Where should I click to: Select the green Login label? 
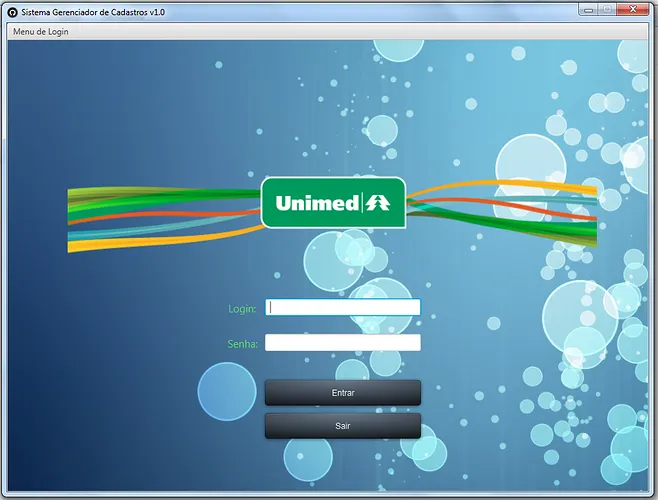coord(242,309)
